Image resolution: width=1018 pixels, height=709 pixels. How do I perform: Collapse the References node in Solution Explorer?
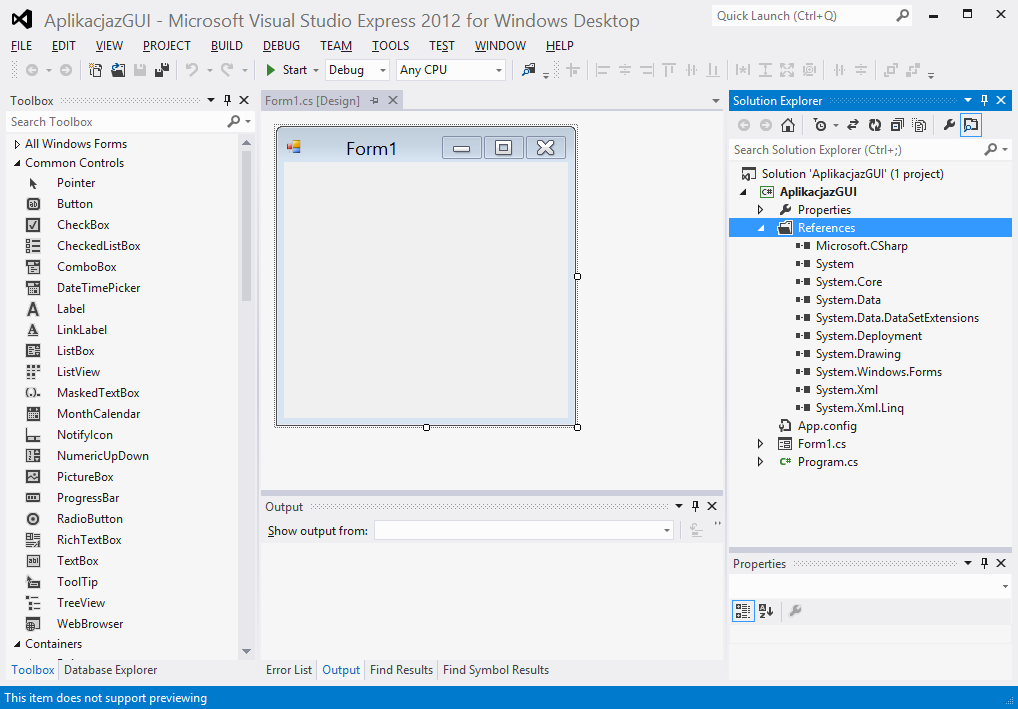pos(761,228)
